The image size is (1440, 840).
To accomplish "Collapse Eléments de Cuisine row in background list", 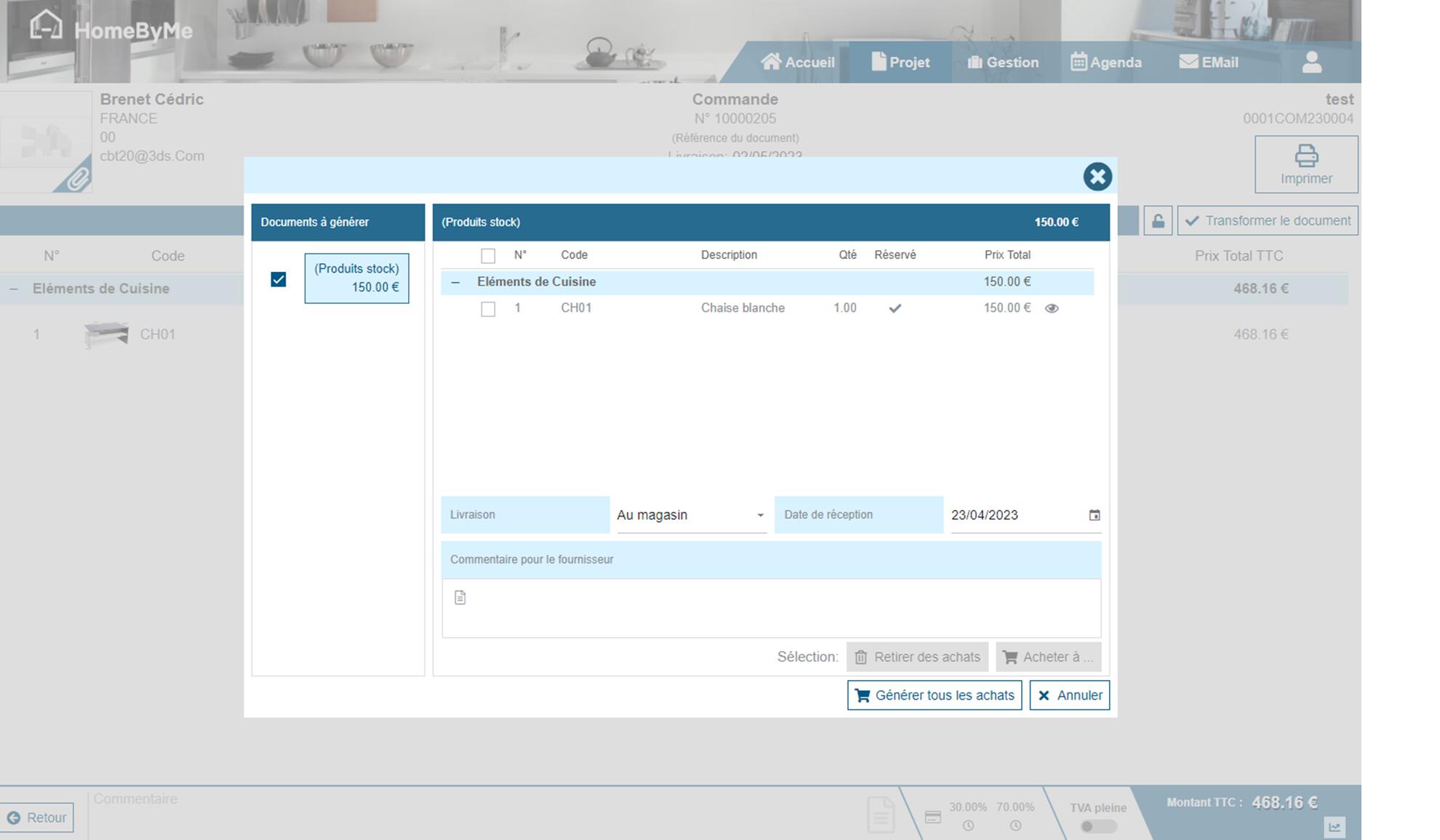I will tap(14, 289).
